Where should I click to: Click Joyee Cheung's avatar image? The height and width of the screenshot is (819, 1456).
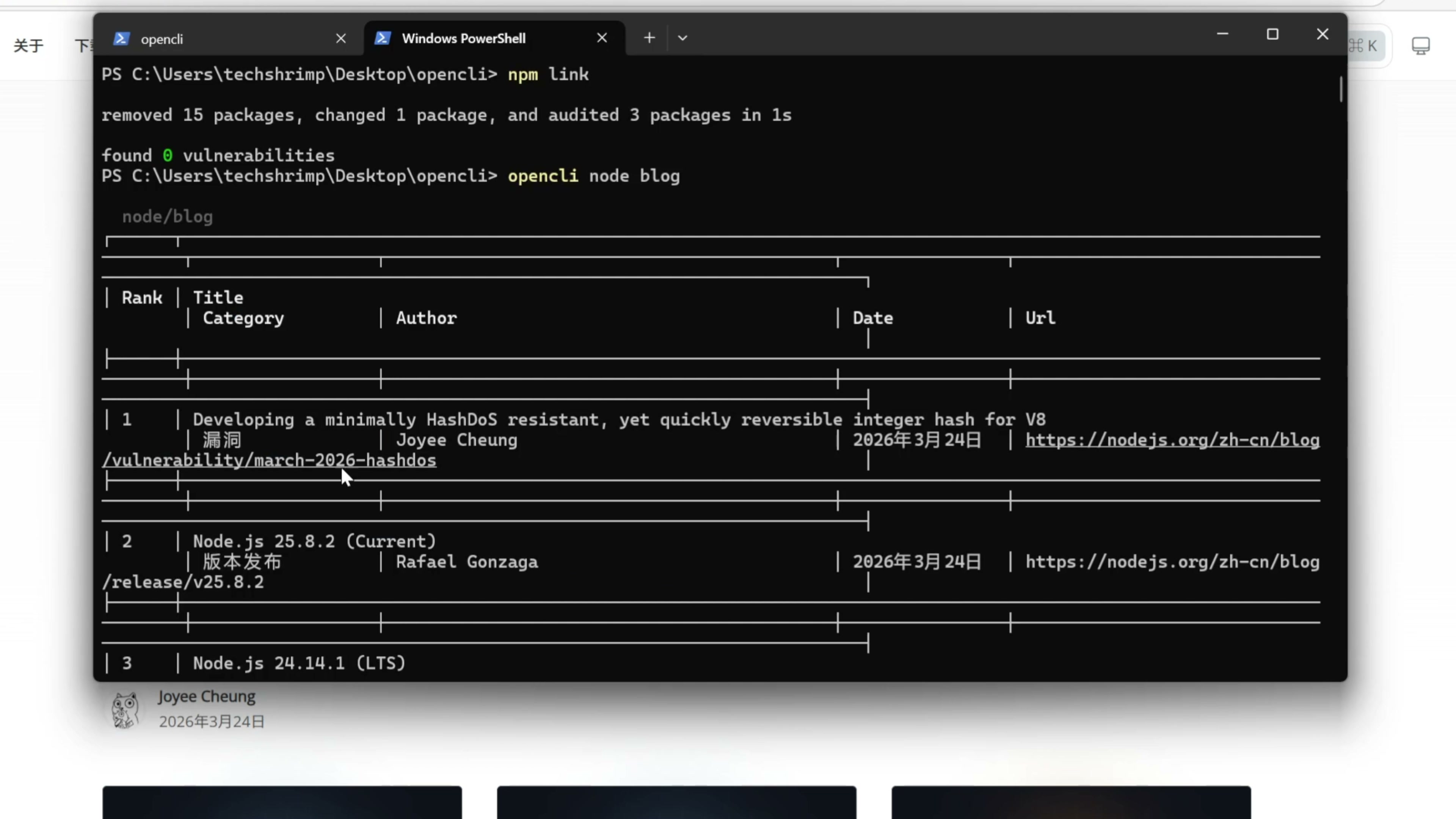pos(125,710)
